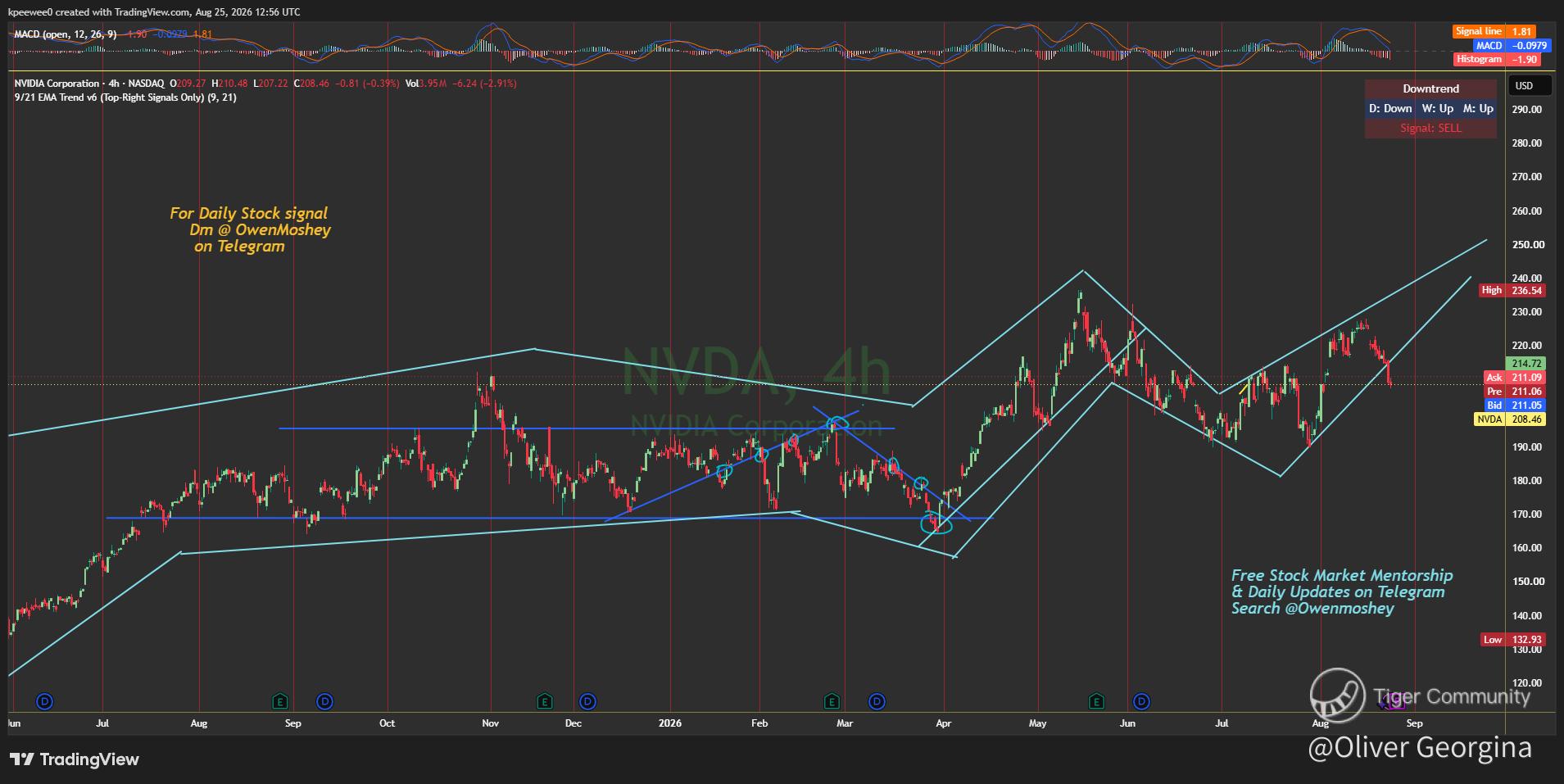Select the NVDA 208.46 last price label
The height and width of the screenshot is (784, 1564).
click(x=1509, y=419)
